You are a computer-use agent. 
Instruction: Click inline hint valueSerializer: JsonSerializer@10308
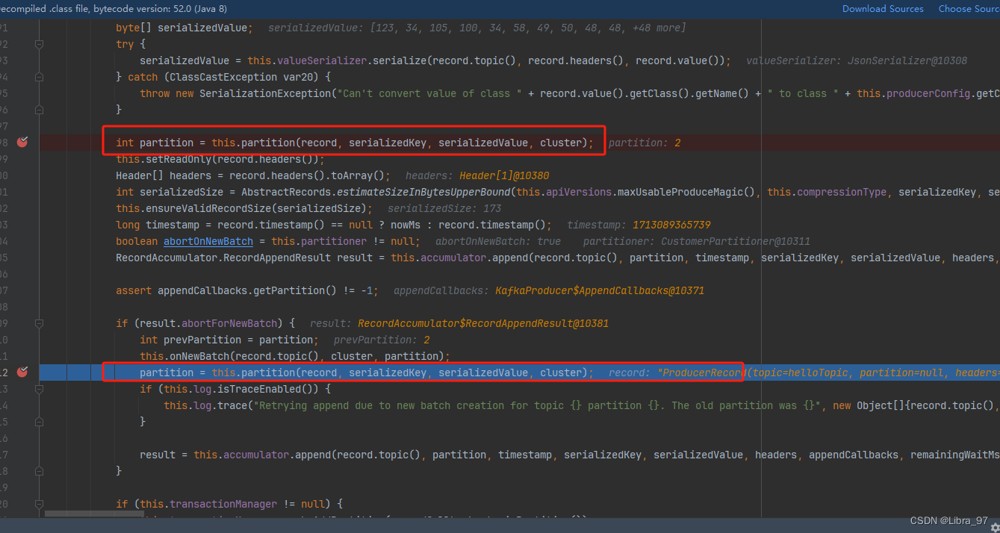coord(857,61)
